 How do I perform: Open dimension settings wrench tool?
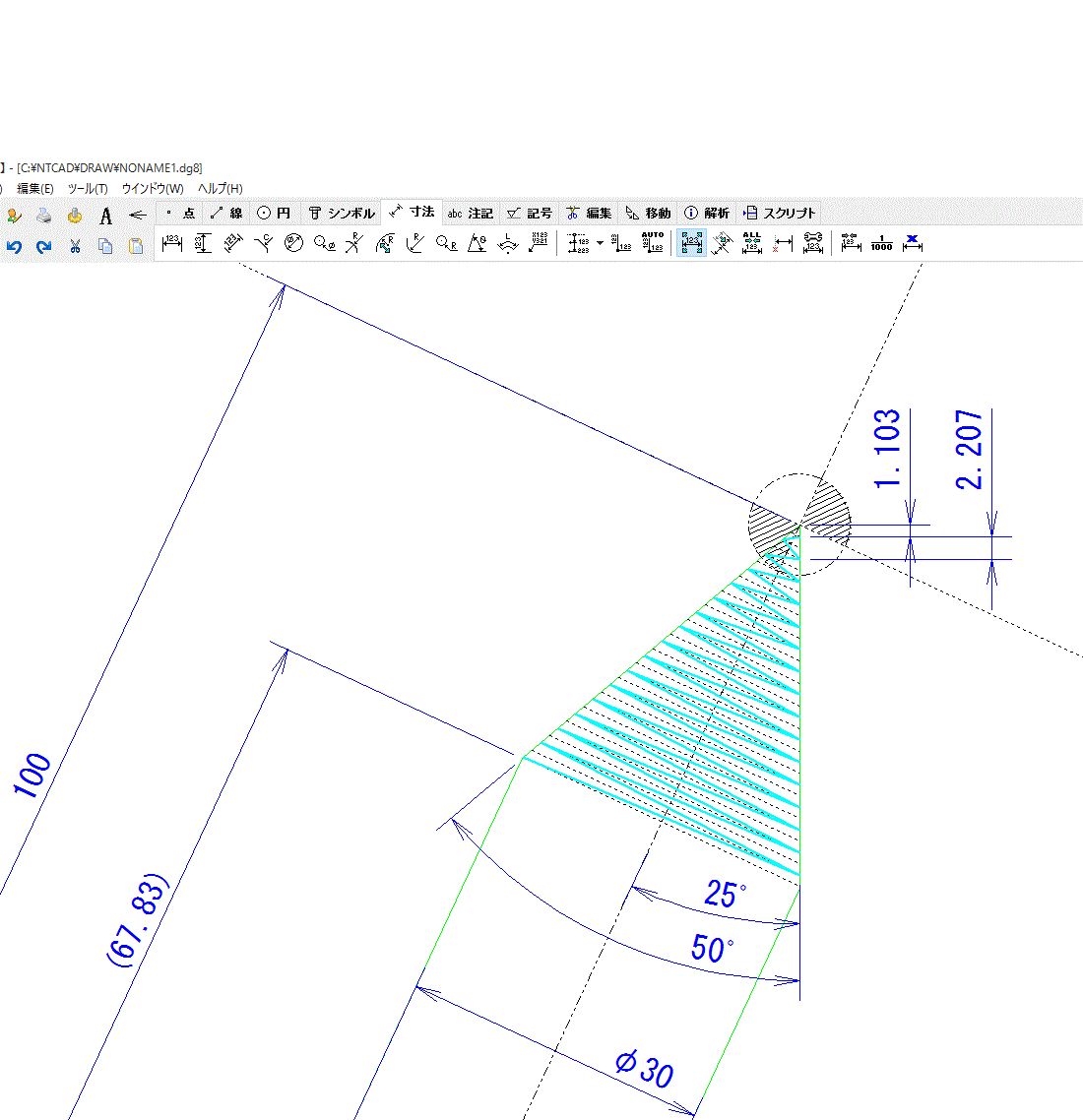(813, 243)
